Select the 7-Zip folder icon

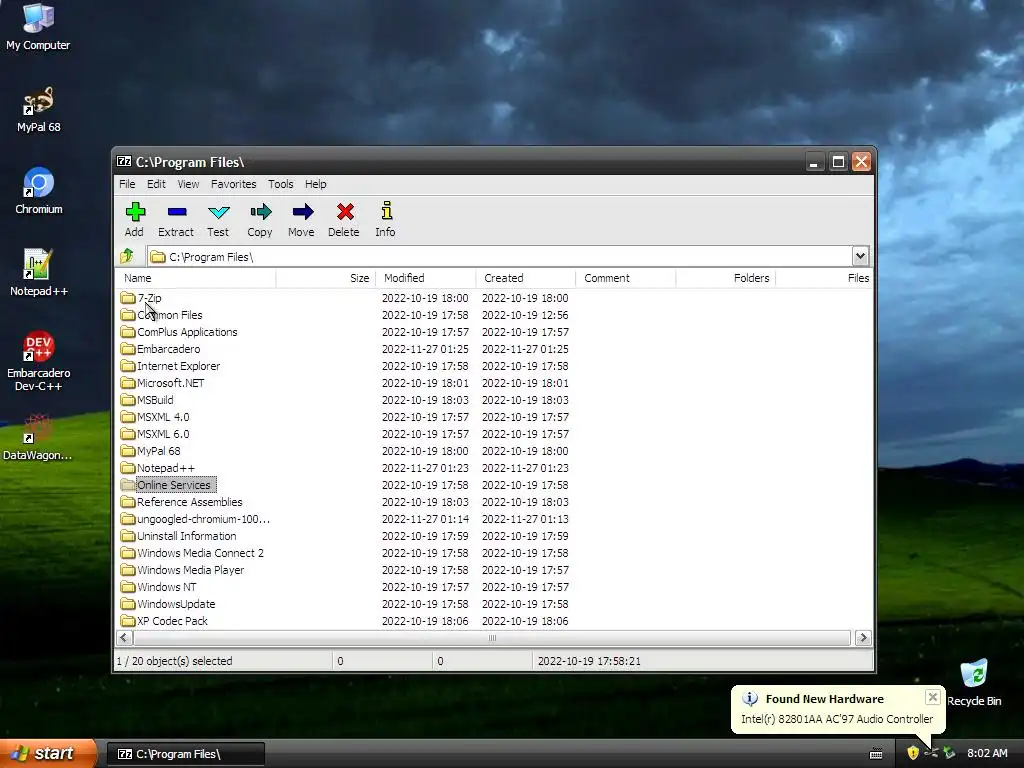pos(128,298)
